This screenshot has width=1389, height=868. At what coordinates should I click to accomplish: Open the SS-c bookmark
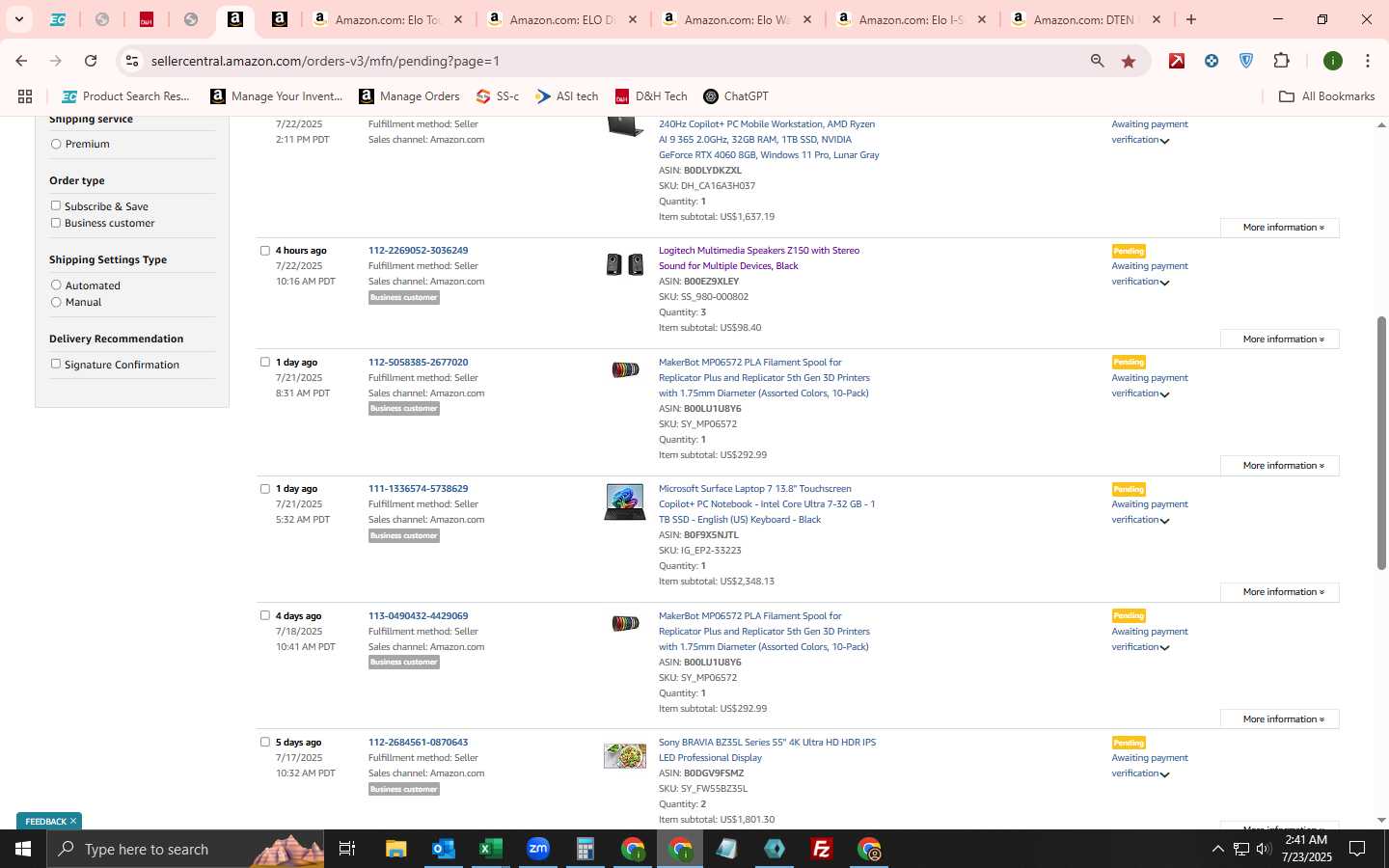pos(498,96)
